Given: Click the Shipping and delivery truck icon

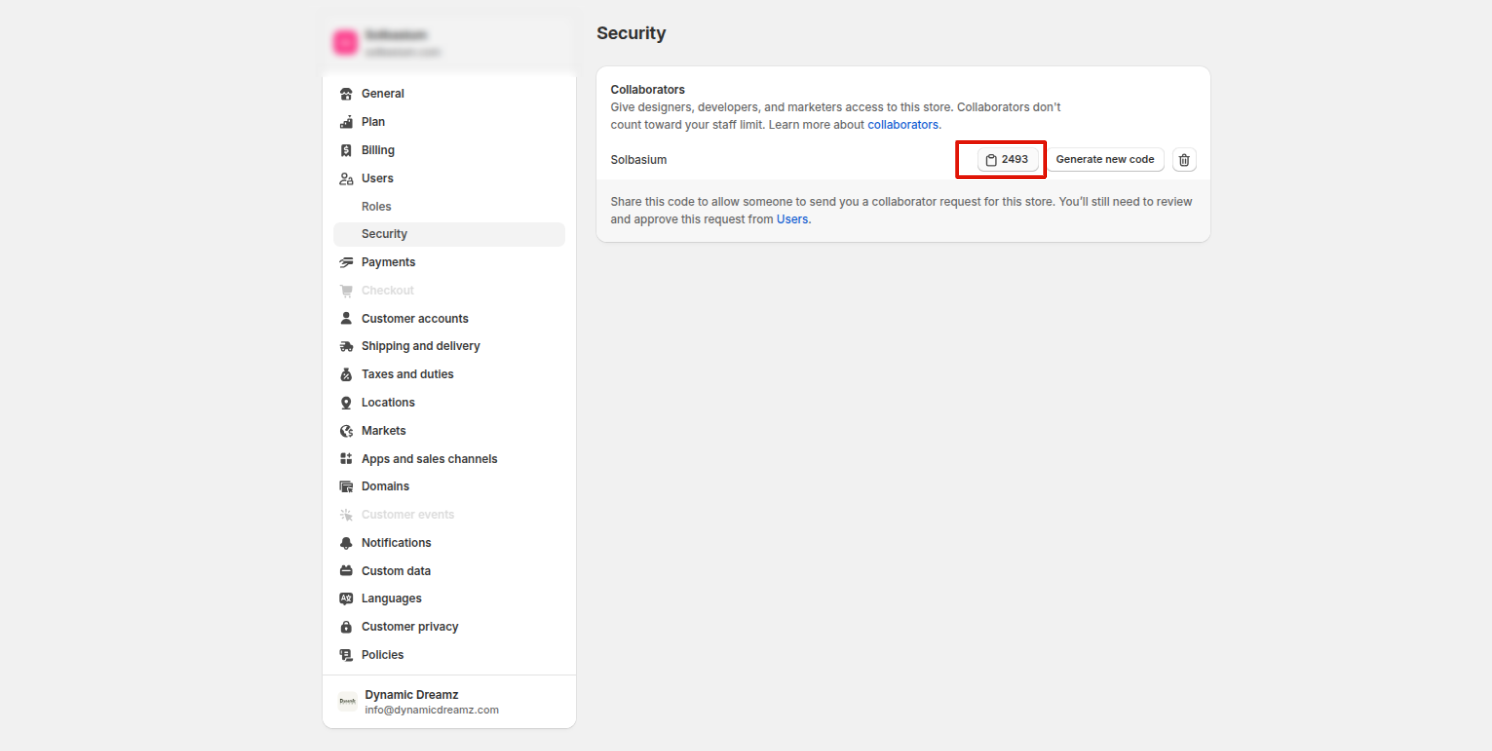Looking at the screenshot, I should (x=346, y=346).
